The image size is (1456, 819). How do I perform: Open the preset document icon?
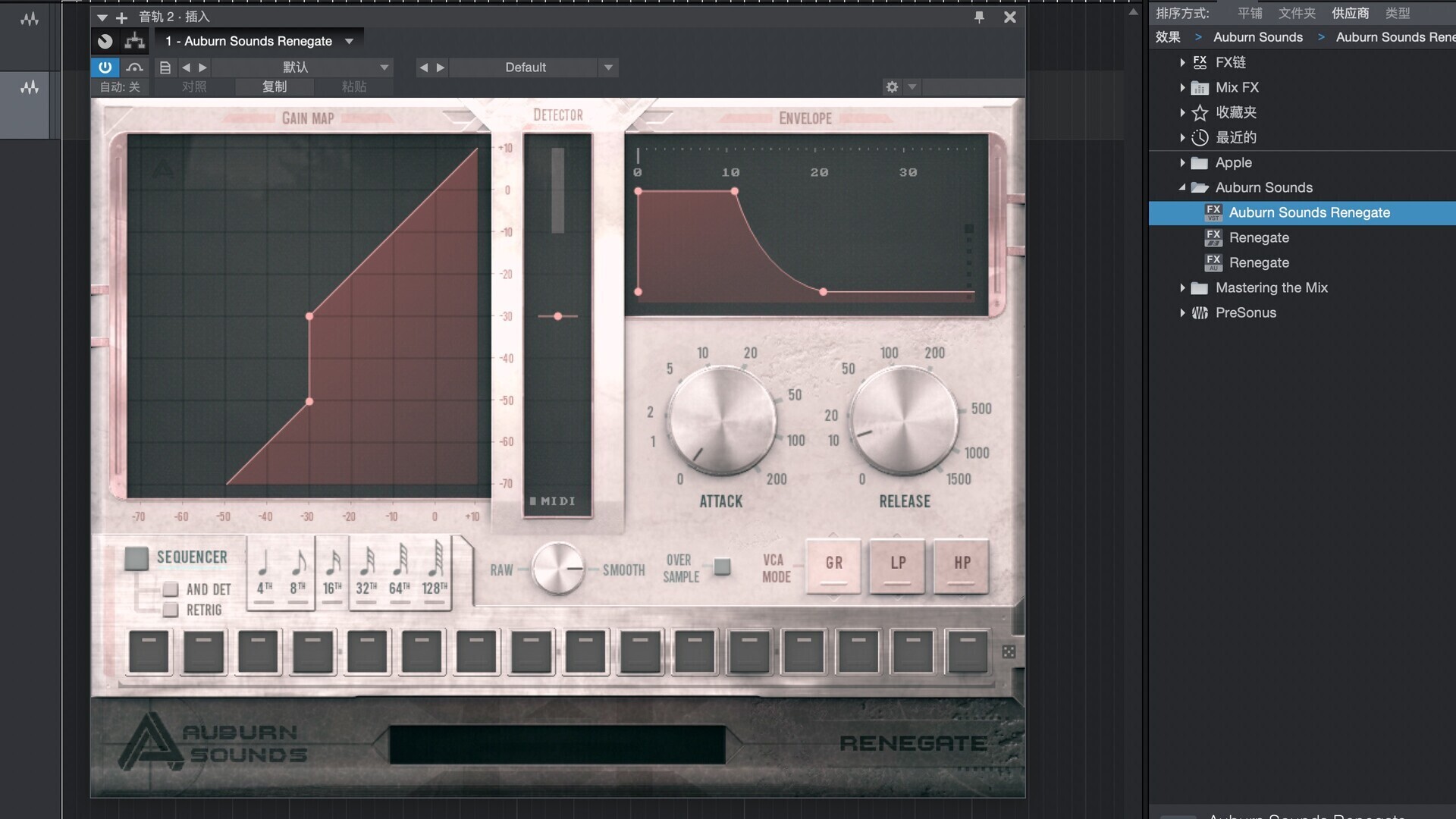pos(165,67)
